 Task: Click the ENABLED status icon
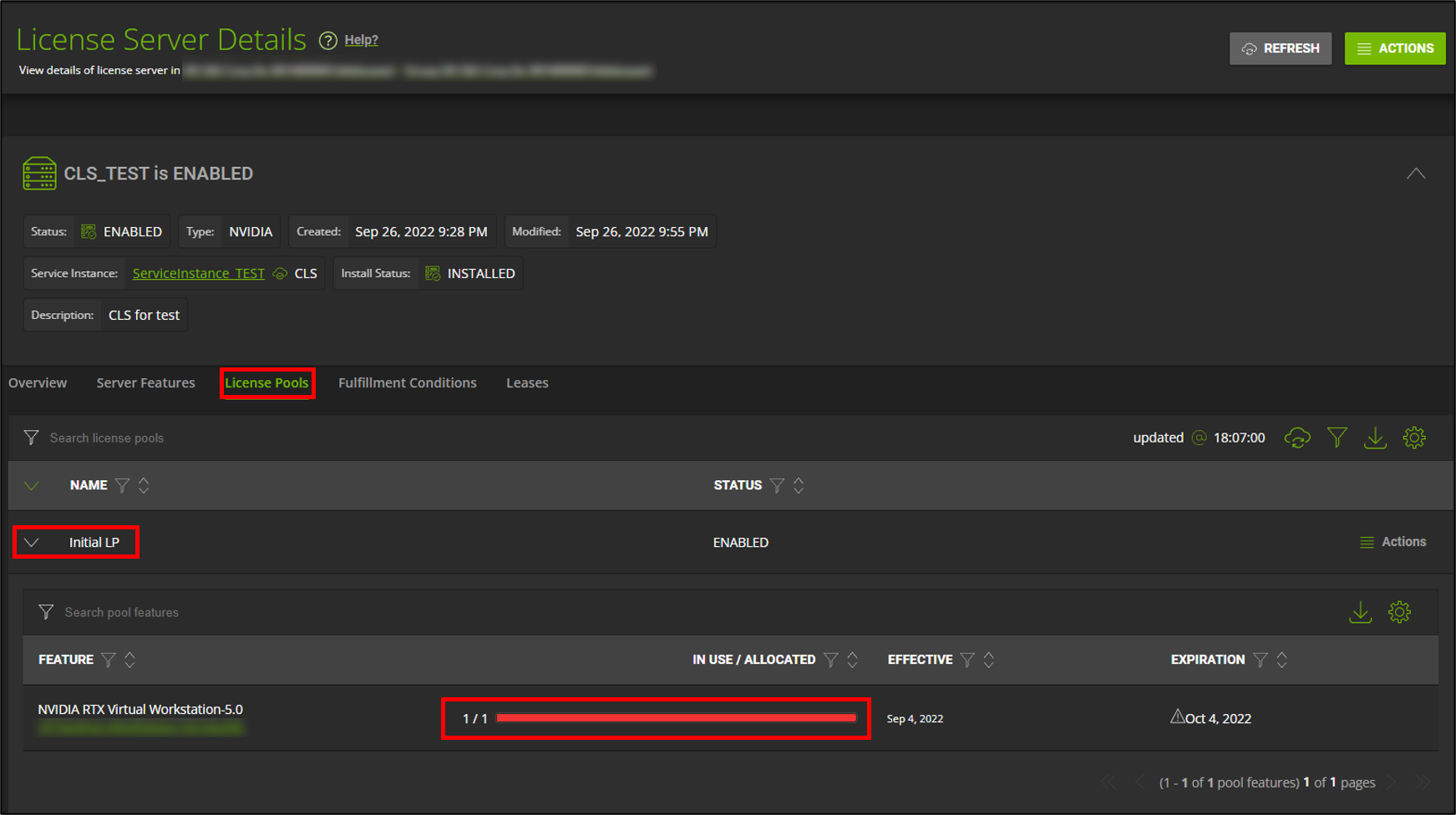point(89,231)
